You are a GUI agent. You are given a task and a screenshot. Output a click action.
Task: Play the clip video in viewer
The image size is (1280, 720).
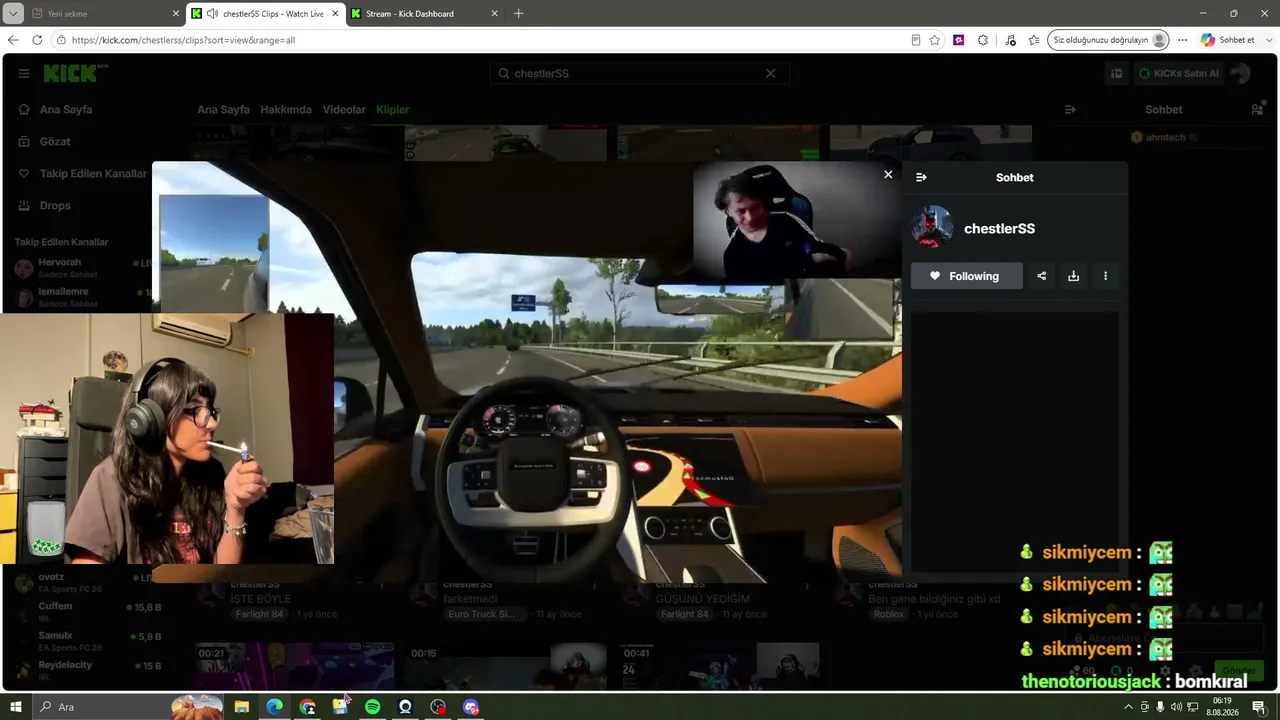pos(527,372)
